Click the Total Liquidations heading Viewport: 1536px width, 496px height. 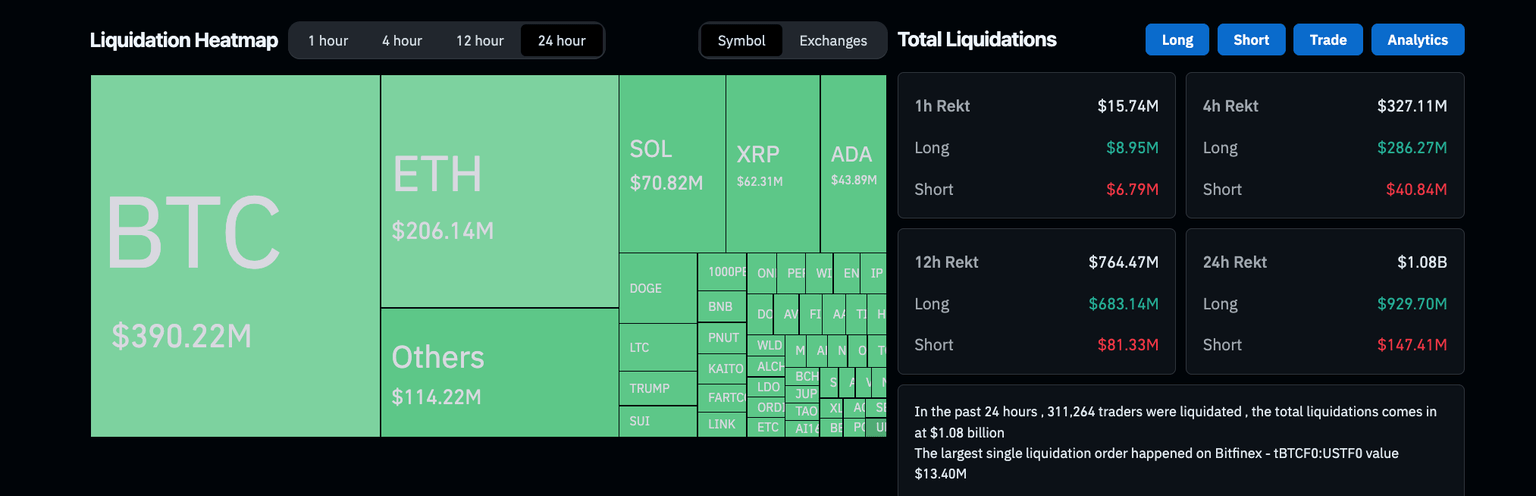(977, 40)
